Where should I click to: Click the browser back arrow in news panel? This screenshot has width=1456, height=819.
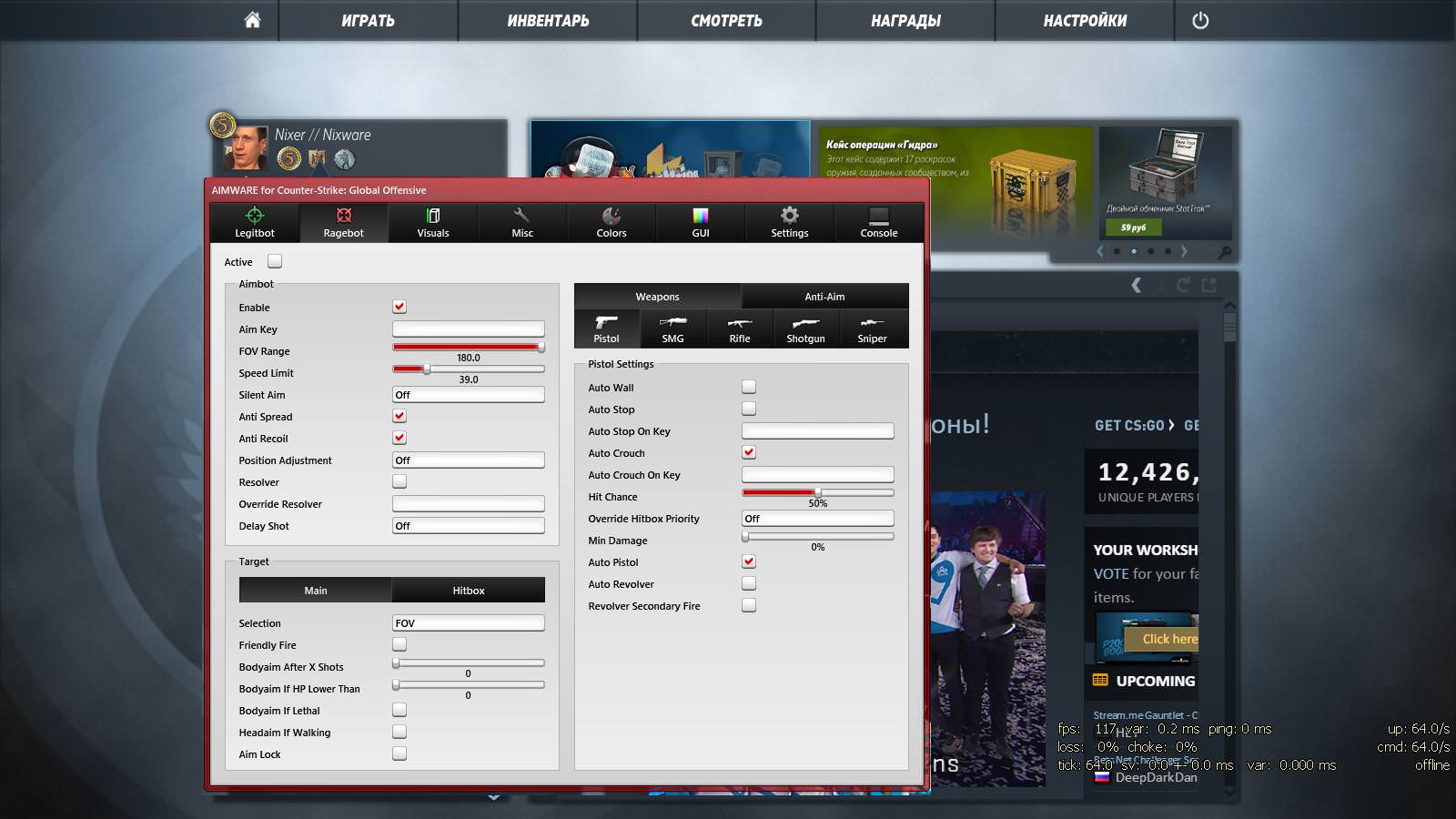click(x=1136, y=285)
